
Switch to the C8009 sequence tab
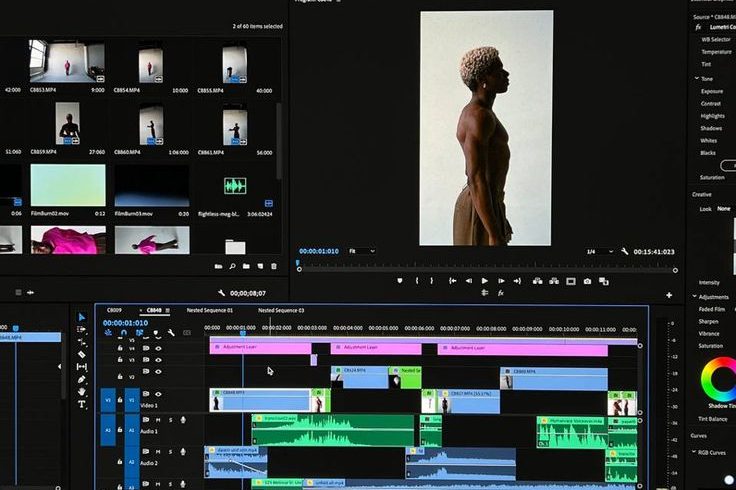click(114, 310)
